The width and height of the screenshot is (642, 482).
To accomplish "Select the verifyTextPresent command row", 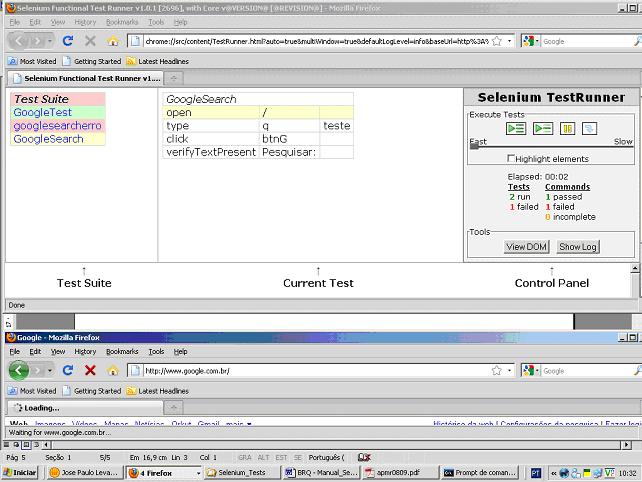I will (x=258, y=152).
